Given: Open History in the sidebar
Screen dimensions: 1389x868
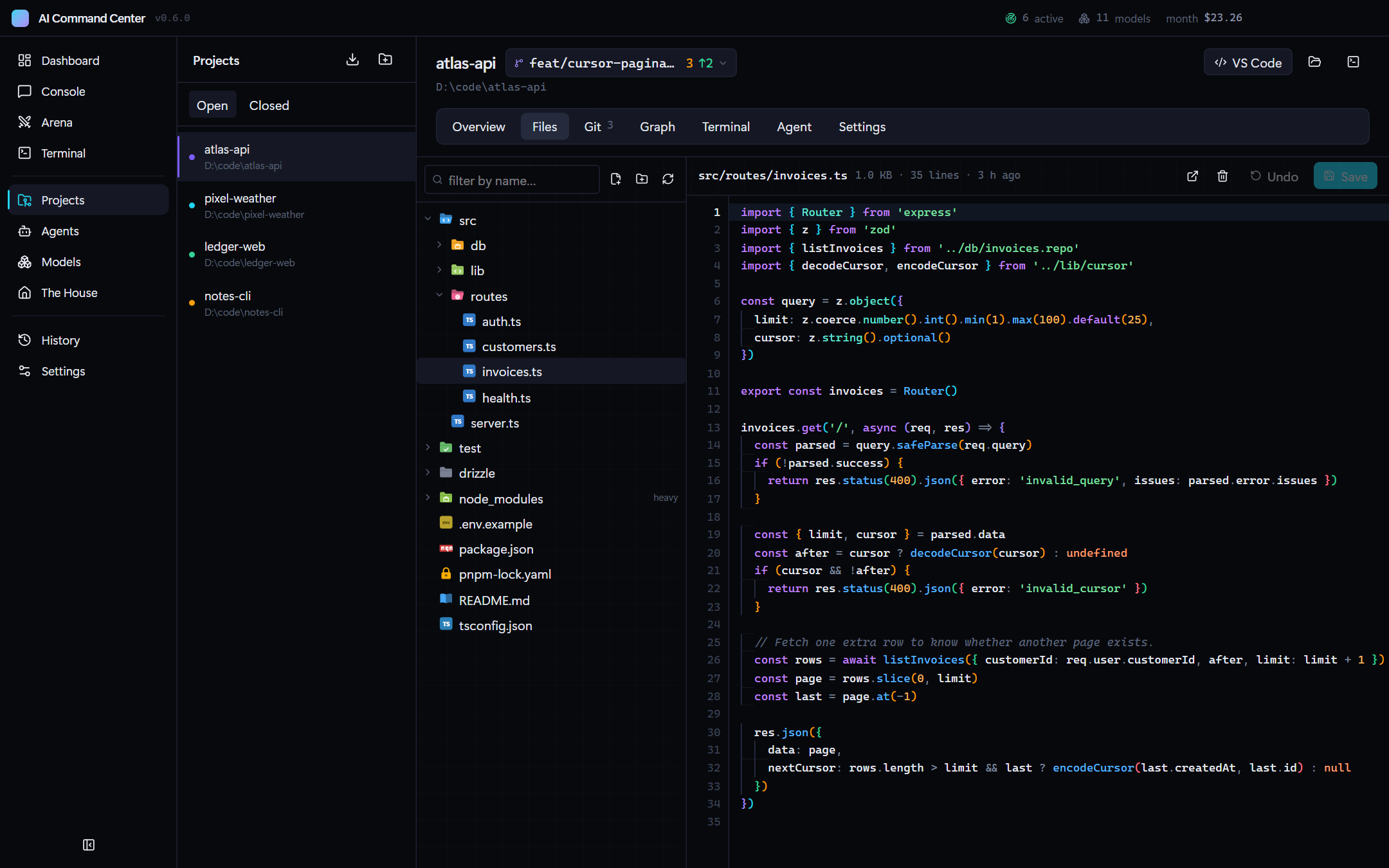Looking at the screenshot, I should pyautogui.click(x=89, y=340).
